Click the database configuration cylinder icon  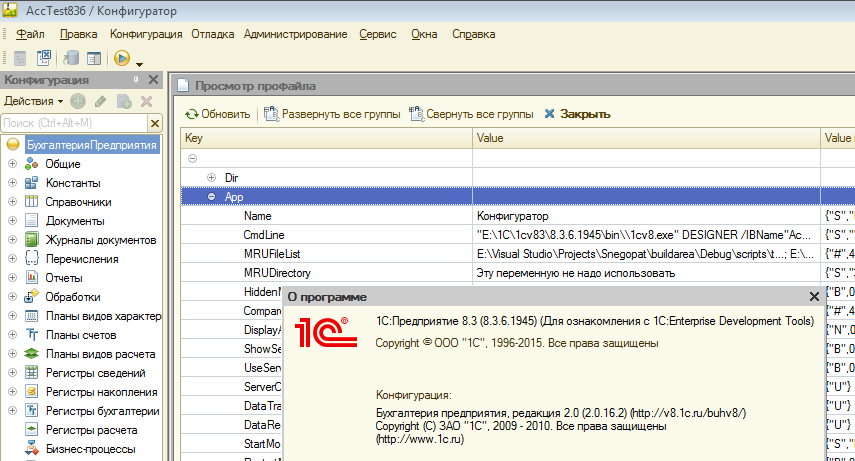71,58
